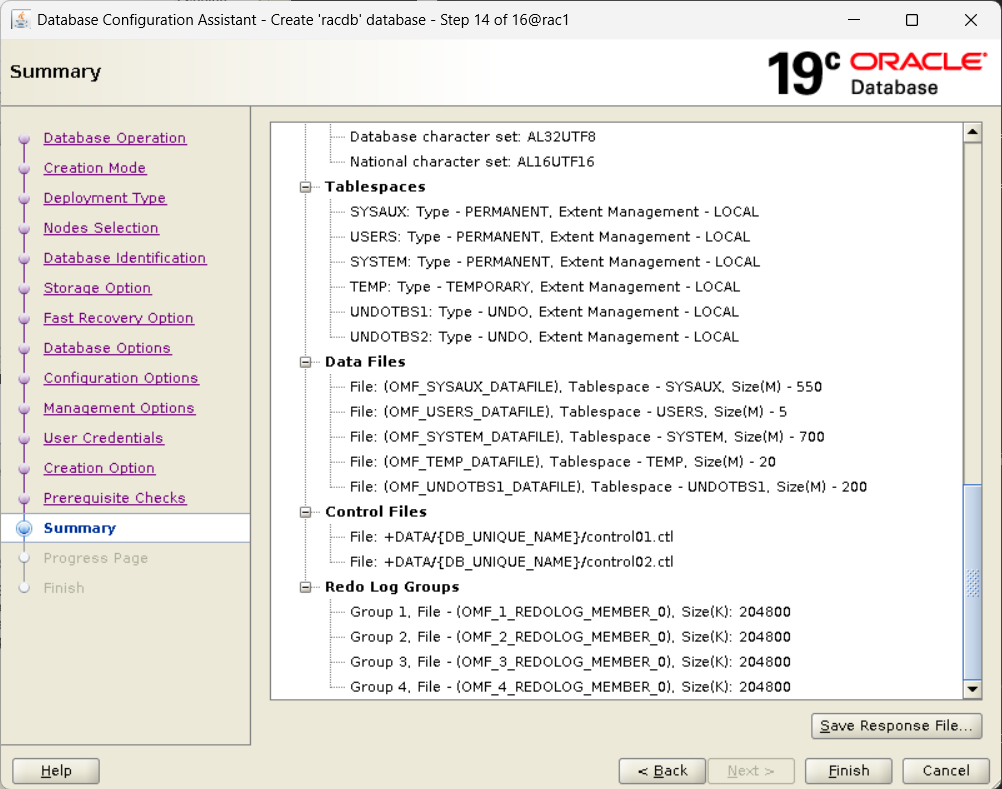1002x789 pixels.
Task: Open Management Options step
Action: (119, 408)
